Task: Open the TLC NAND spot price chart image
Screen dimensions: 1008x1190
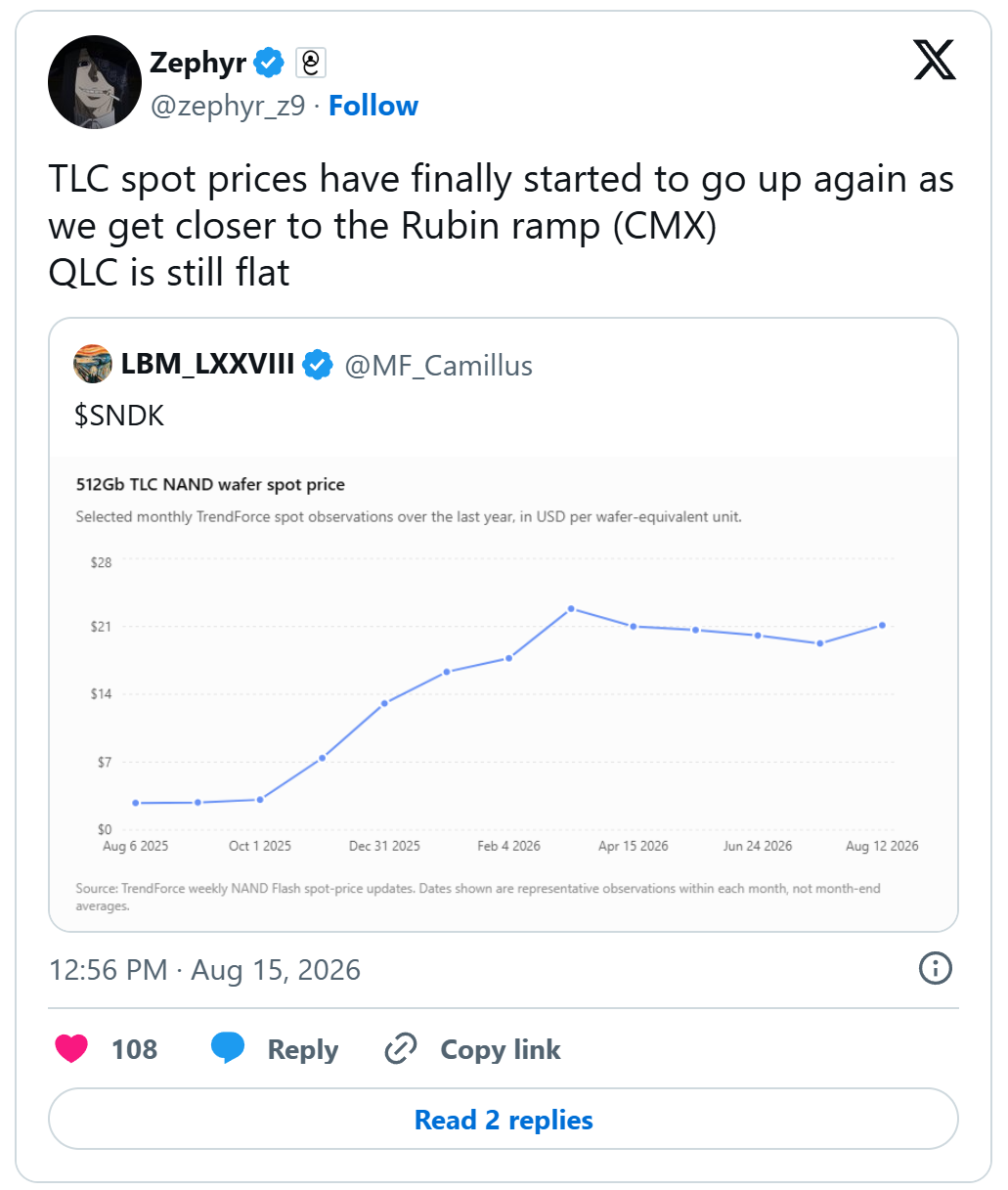Action: pos(504,693)
